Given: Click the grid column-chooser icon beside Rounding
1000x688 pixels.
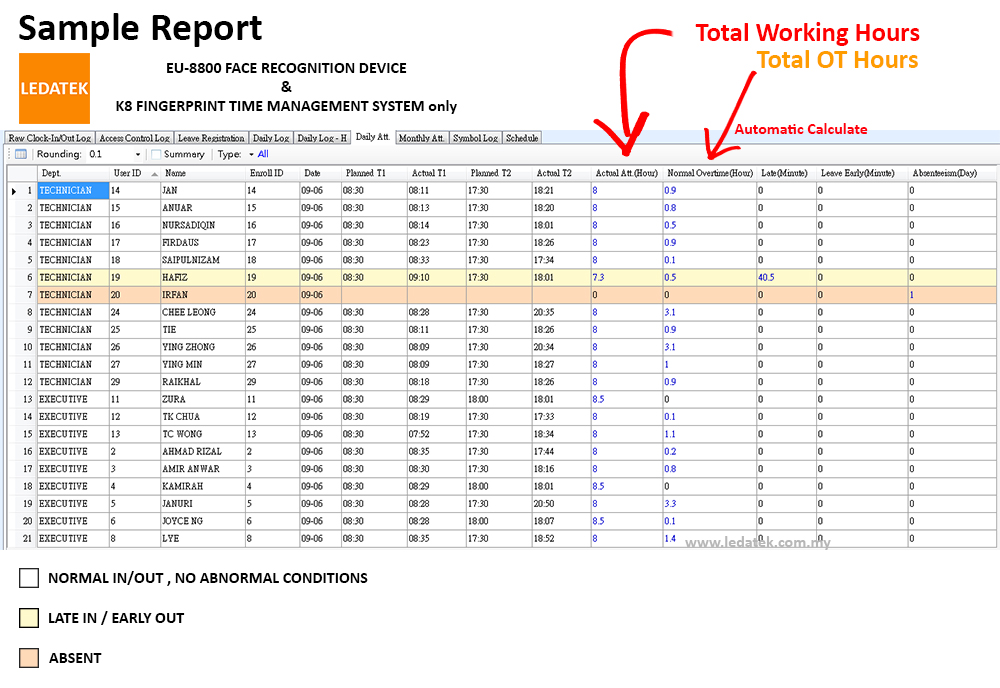Looking at the screenshot, I should click(x=21, y=154).
